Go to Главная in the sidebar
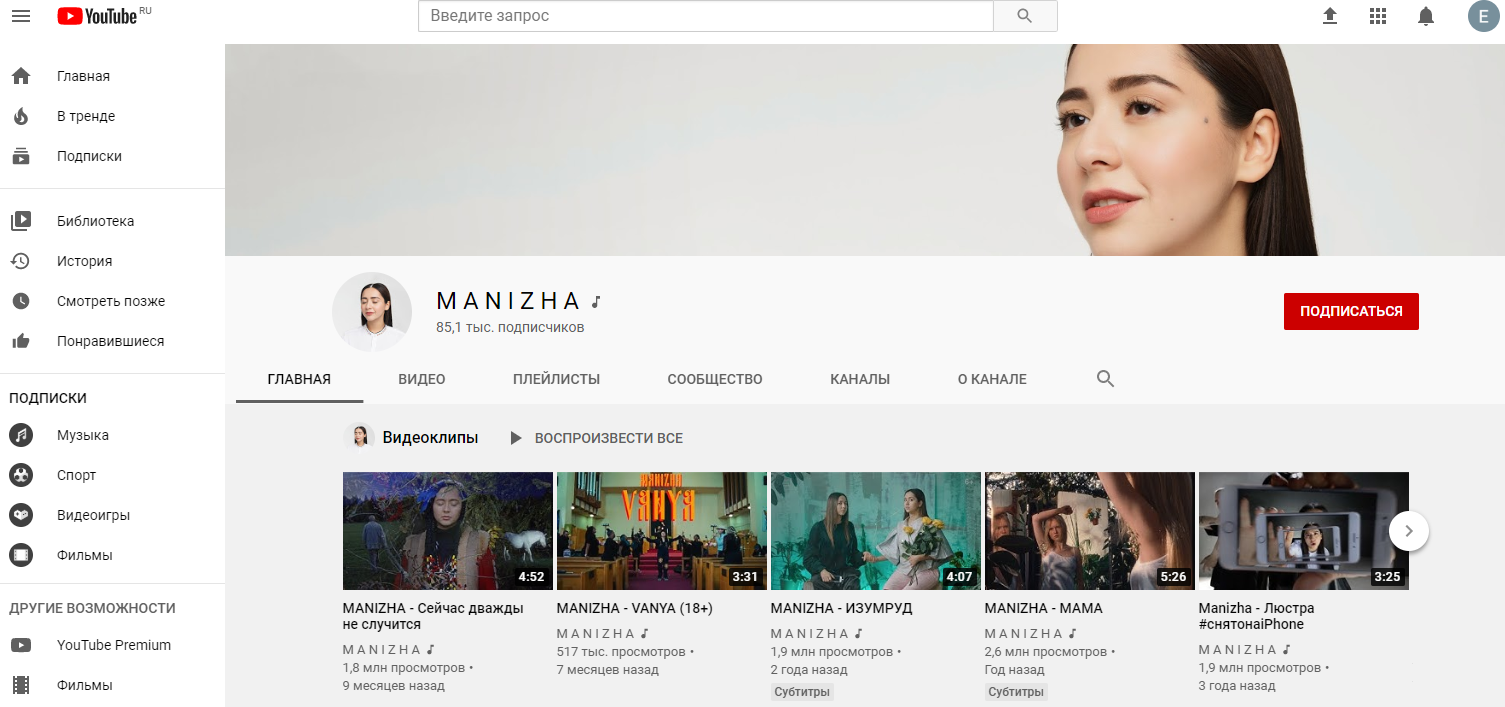 point(112,76)
